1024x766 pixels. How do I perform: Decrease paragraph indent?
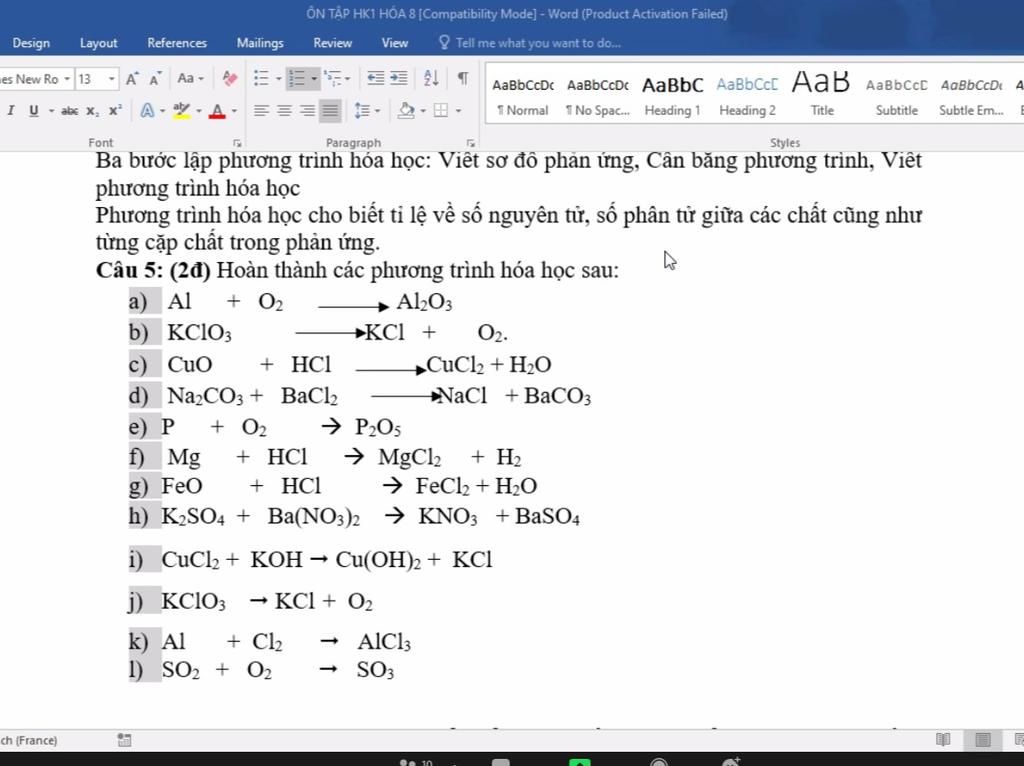tap(376, 78)
